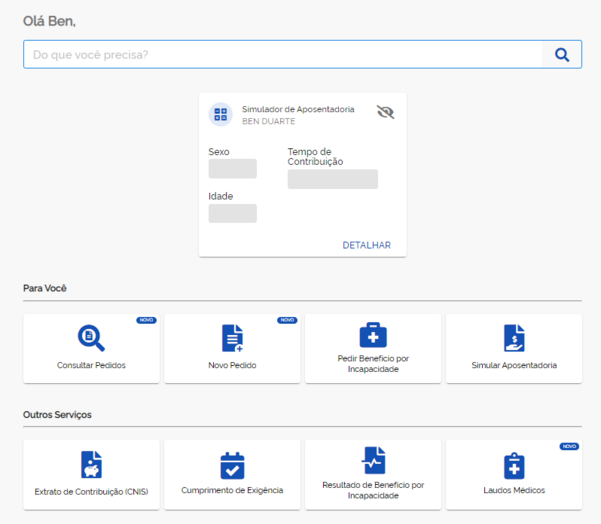Click the 'Simulador de Aposentadoria' card title
Screen dimensions: 601x524
click(298, 109)
